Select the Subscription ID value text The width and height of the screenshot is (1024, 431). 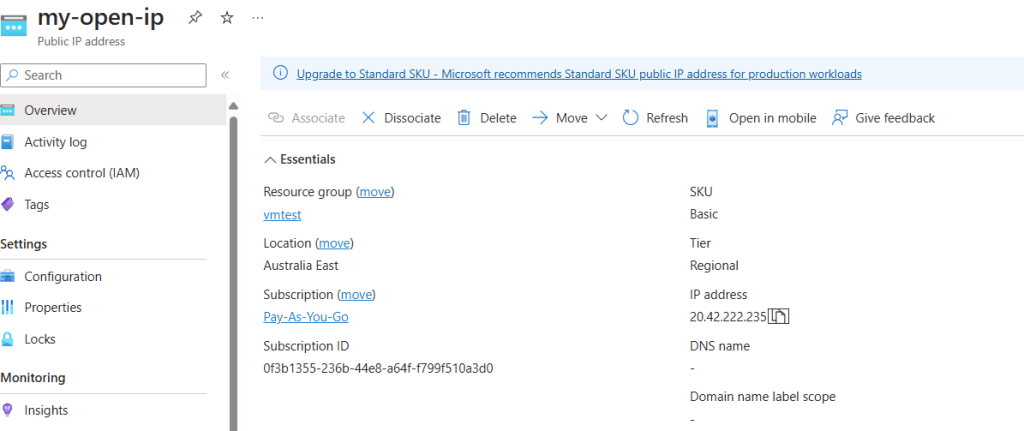coord(378,368)
